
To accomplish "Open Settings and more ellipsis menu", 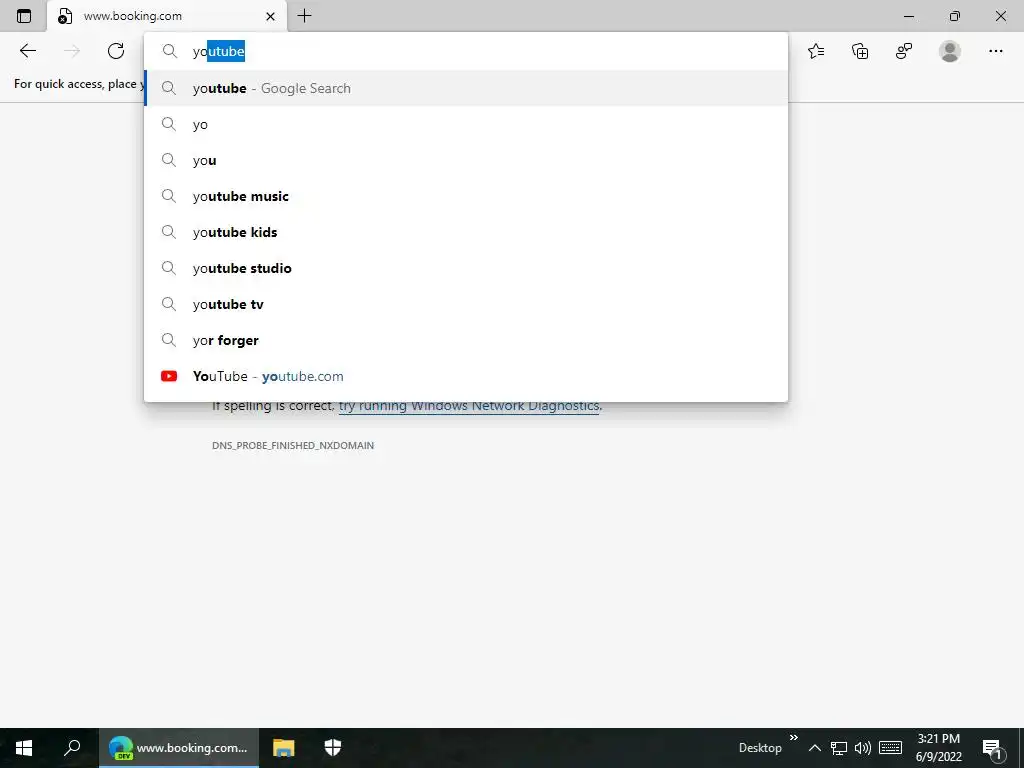I will pos(995,51).
